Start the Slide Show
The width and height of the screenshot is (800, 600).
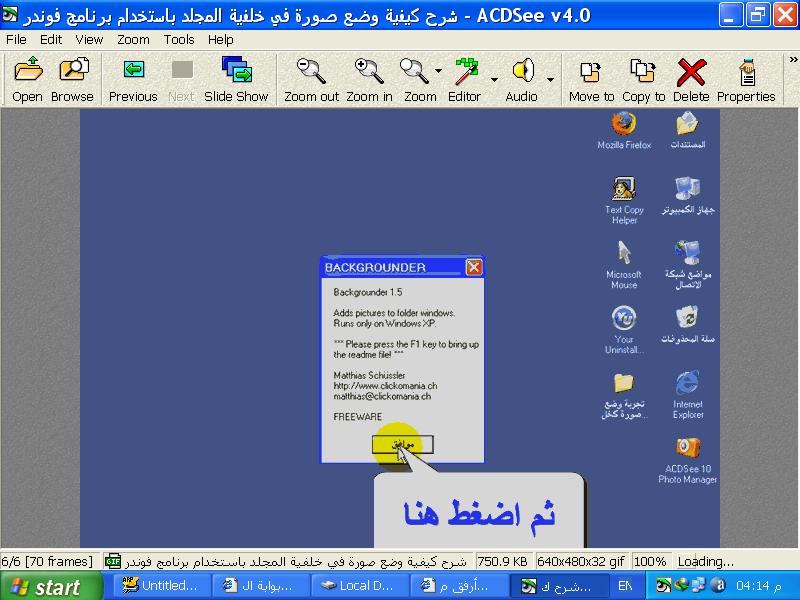[236, 72]
